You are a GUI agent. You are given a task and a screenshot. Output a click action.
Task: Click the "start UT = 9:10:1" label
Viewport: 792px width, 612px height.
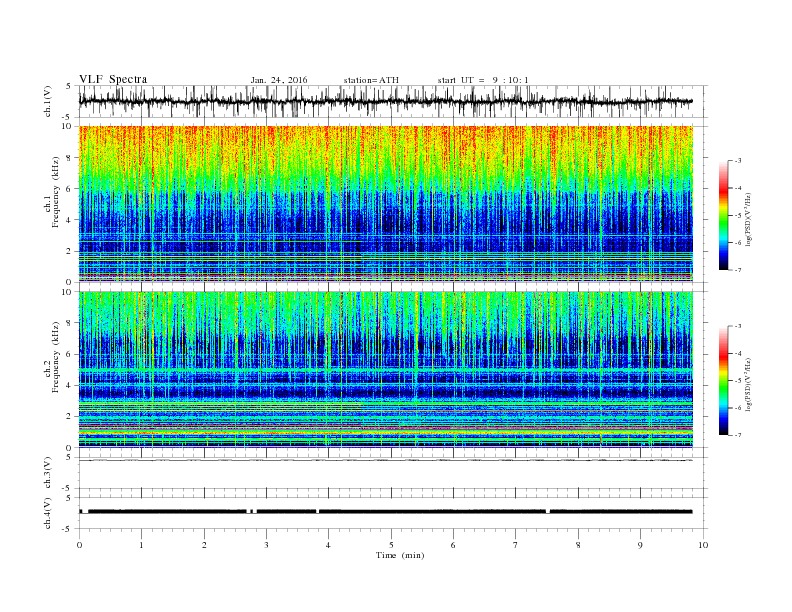483,80
